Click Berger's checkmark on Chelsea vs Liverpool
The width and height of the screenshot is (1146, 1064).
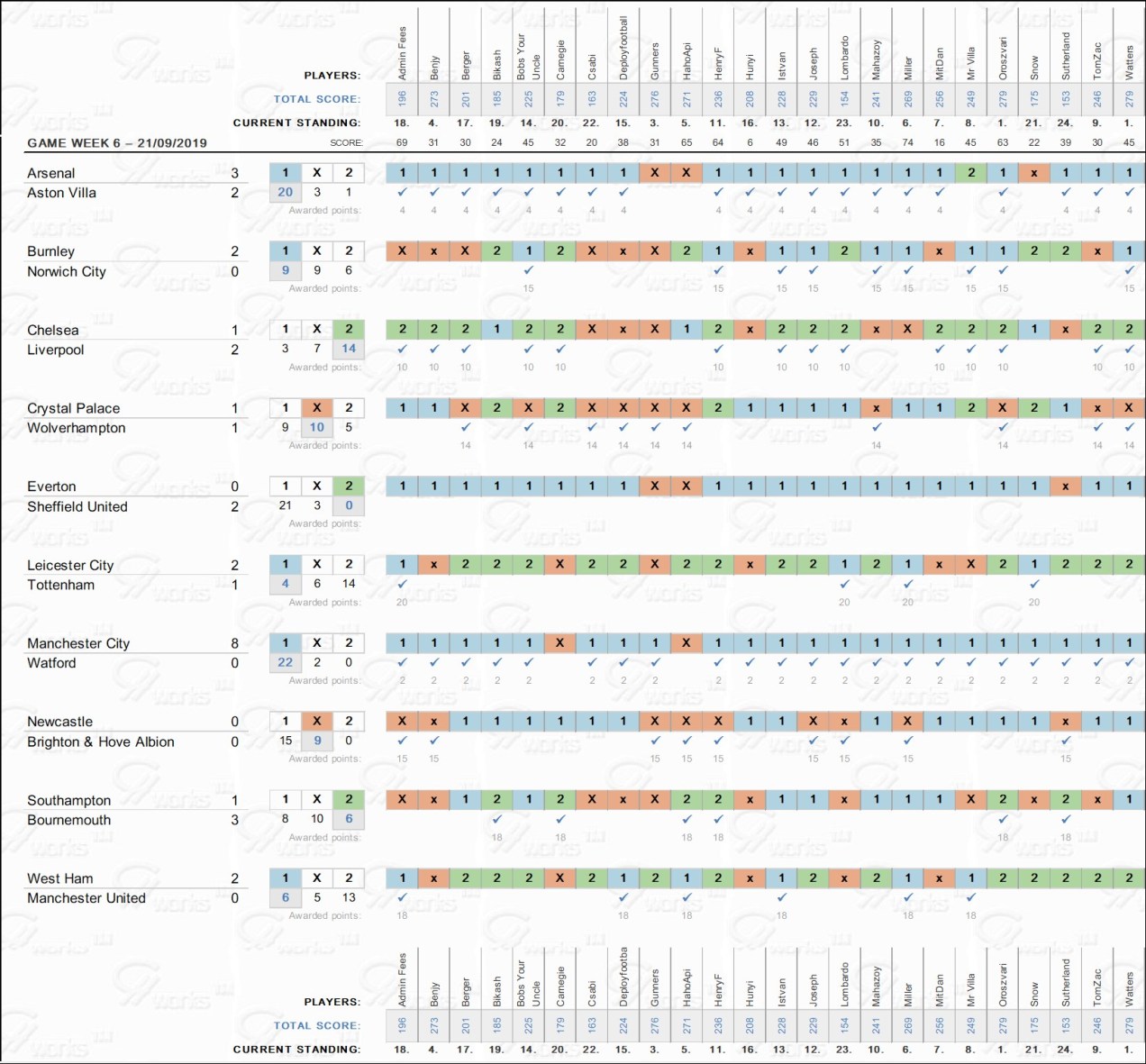tap(465, 349)
